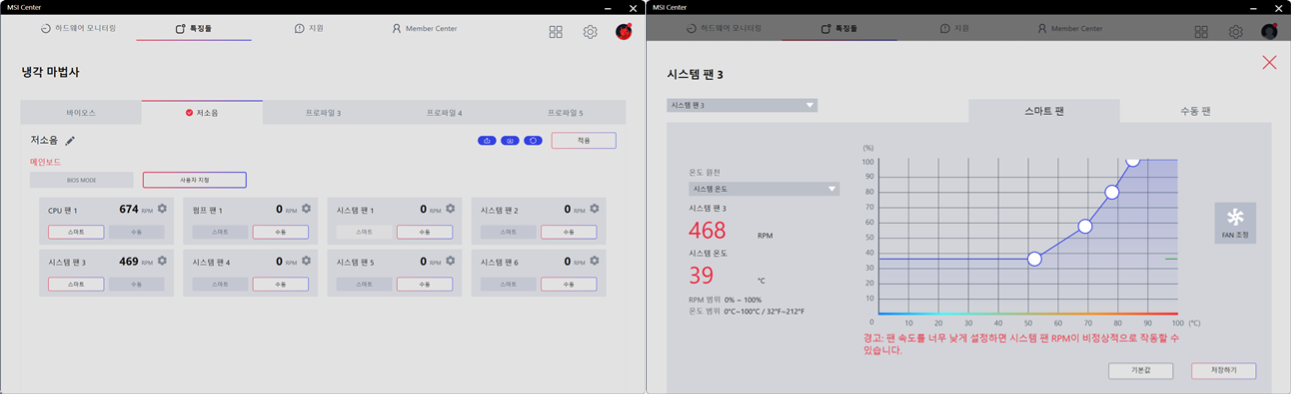The height and width of the screenshot is (394, 1291).
Task: Click the pencil icon beside 저소음 name
Action: pos(70,141)
